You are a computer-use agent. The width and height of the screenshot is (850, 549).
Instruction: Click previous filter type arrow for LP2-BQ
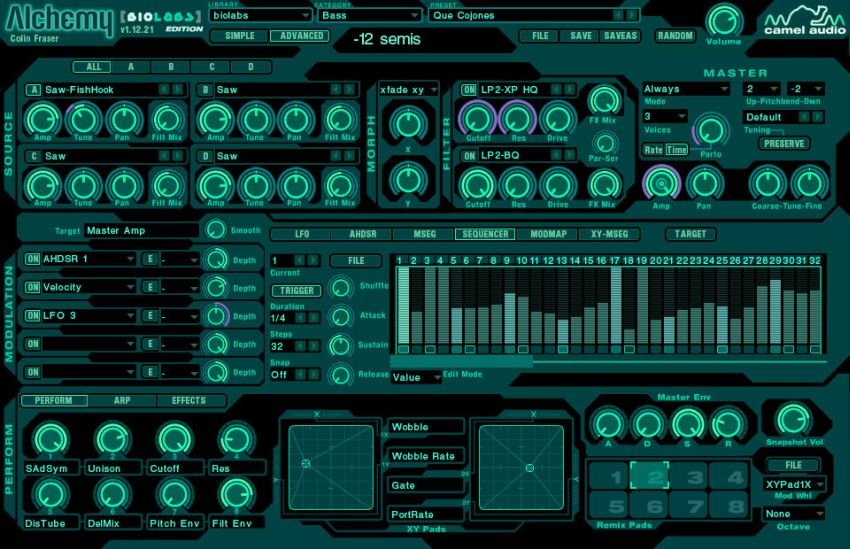point(556,156)
